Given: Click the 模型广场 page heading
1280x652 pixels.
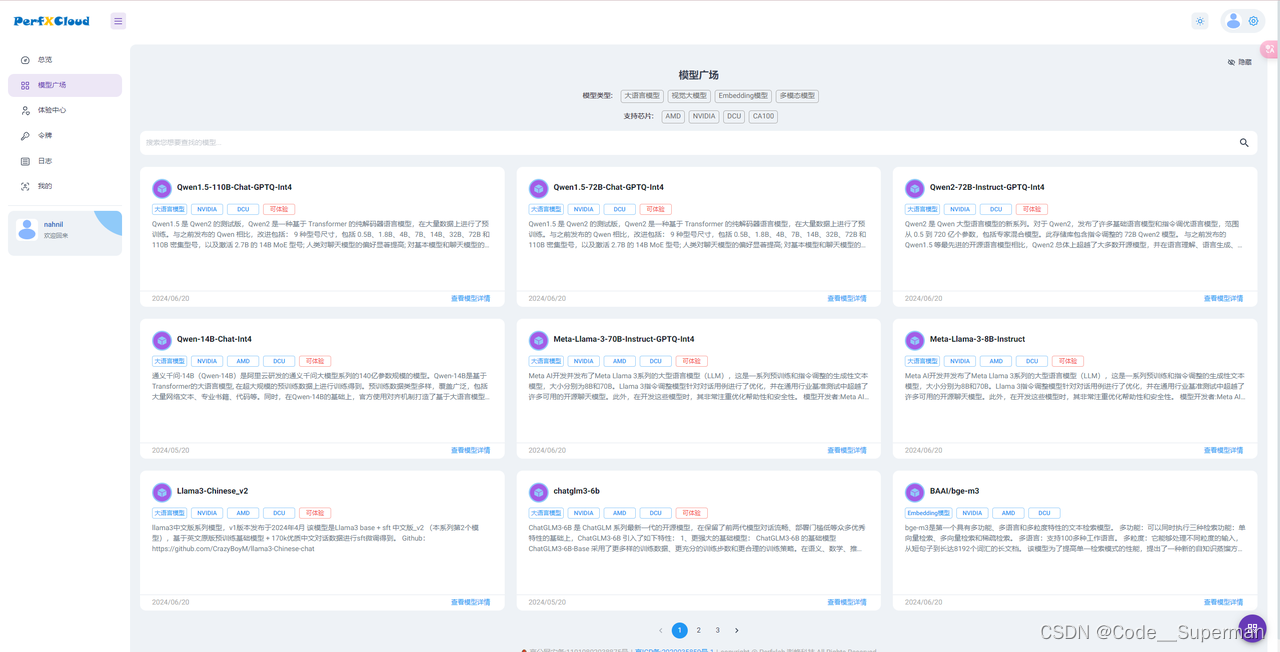Looking at the screenshot, I should pyautogui.click(x=698, y=75).
